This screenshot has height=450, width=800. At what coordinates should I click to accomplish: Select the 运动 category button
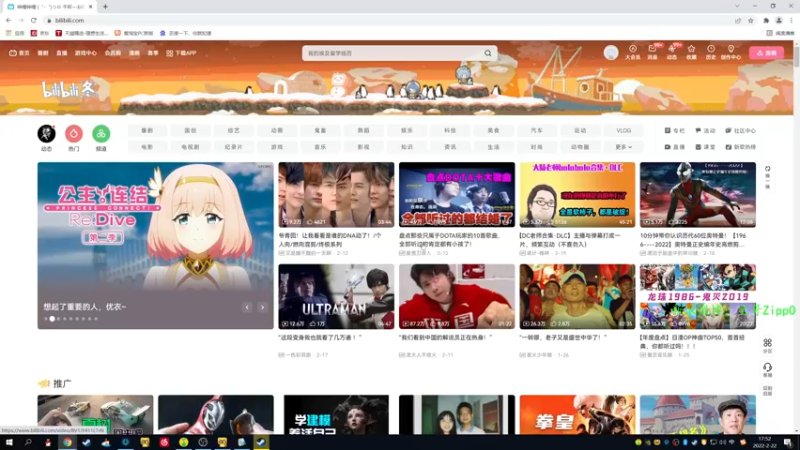point(580,131)
